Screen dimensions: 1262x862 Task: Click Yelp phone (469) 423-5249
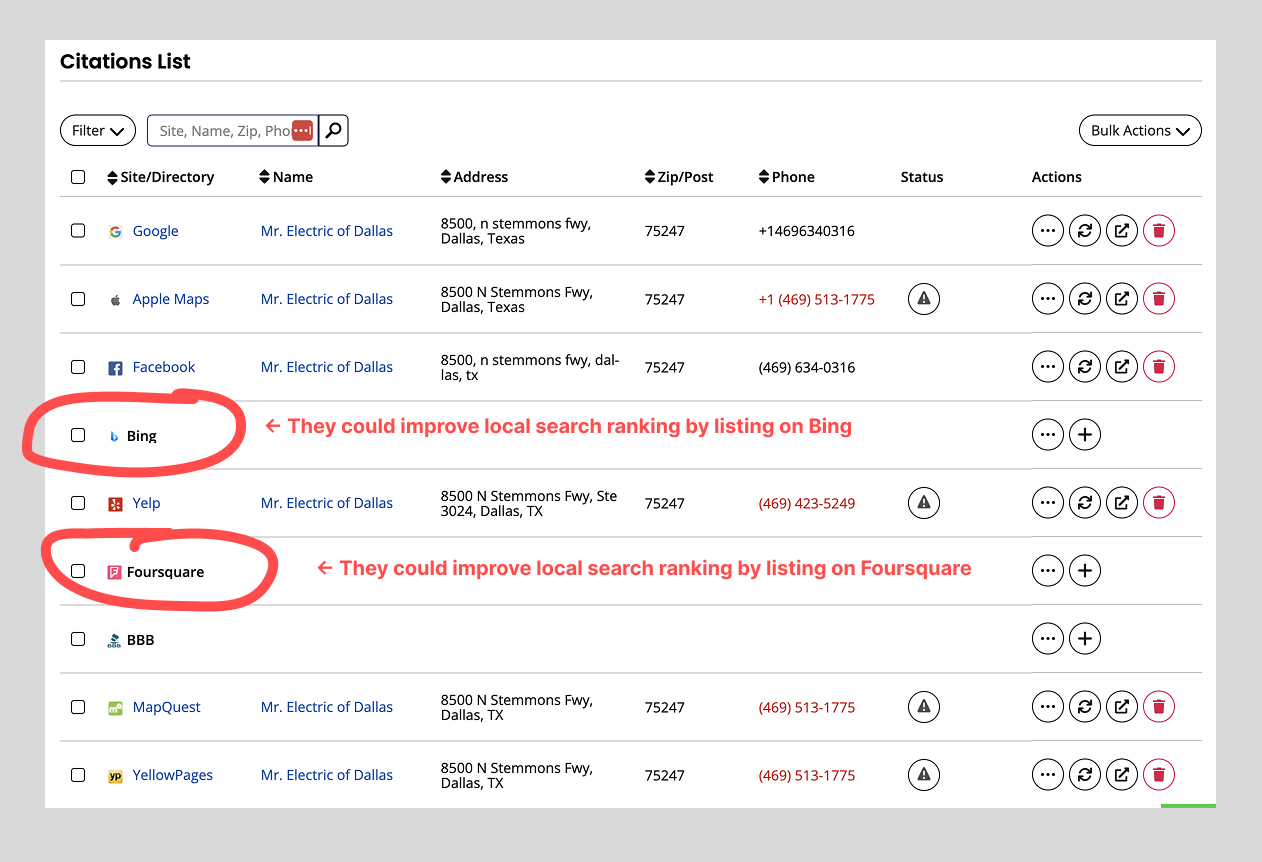point(807,503)
